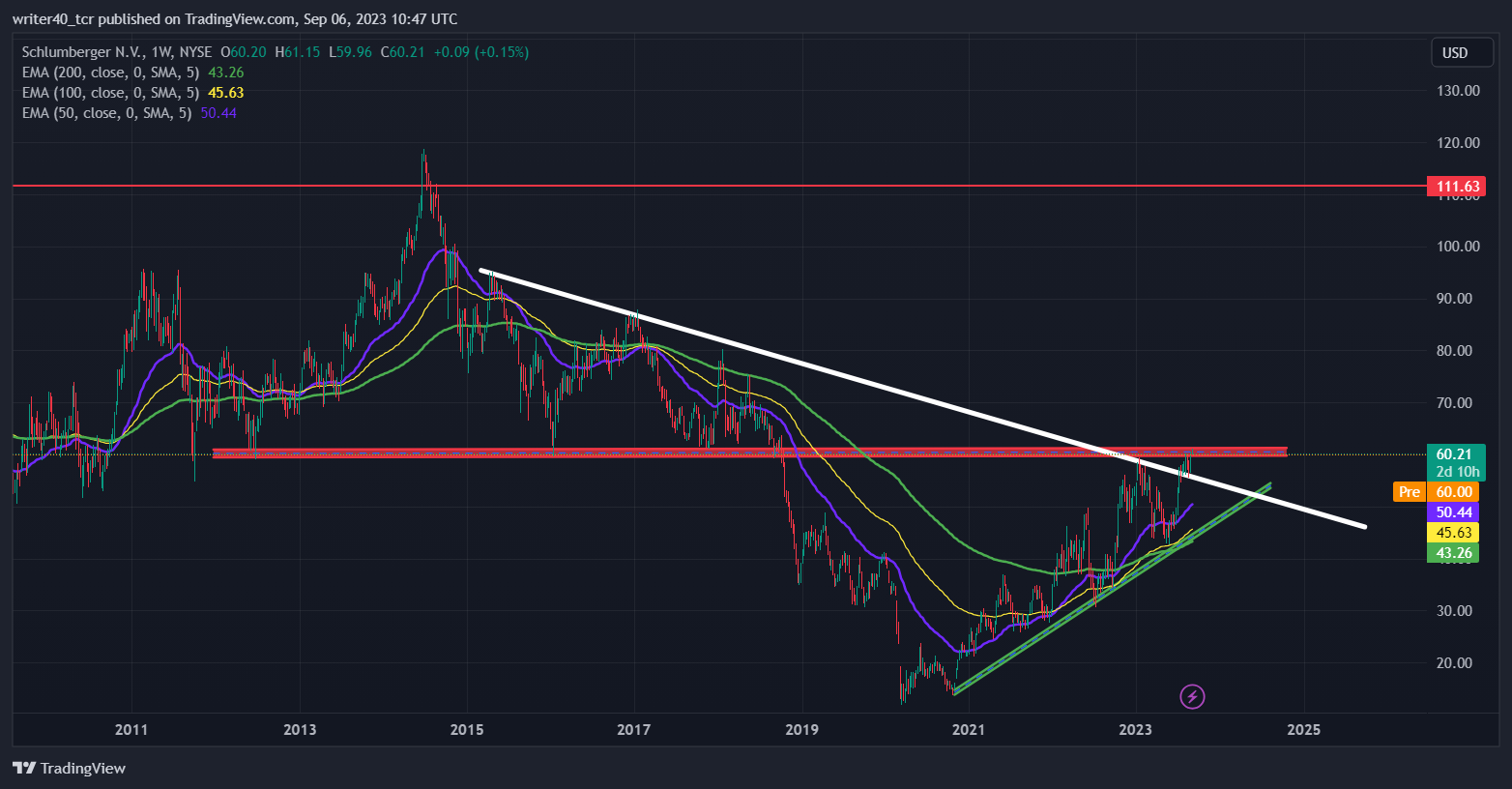The width and height of the screenshot is (1512, 789).
Task: Click the 2015 label on time axis
Action: click(x=467, y=729)
